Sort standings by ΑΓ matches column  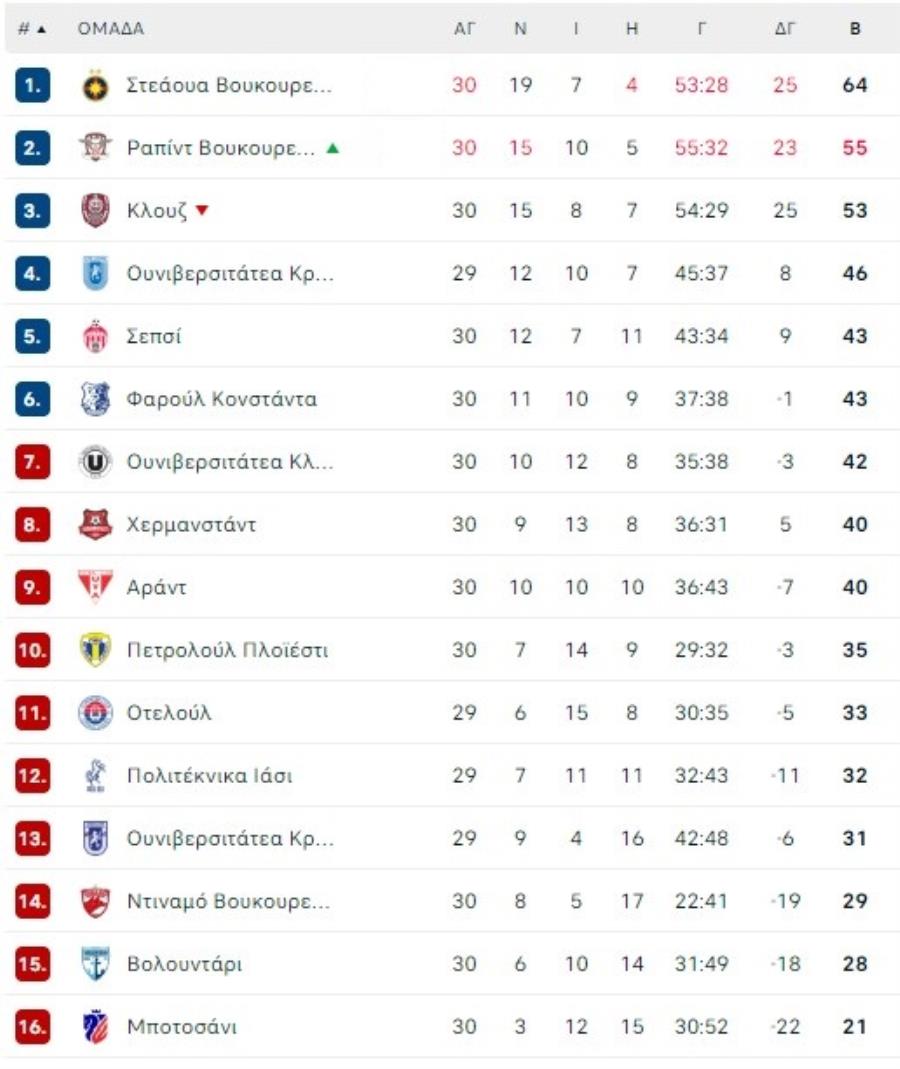[464, 29]
